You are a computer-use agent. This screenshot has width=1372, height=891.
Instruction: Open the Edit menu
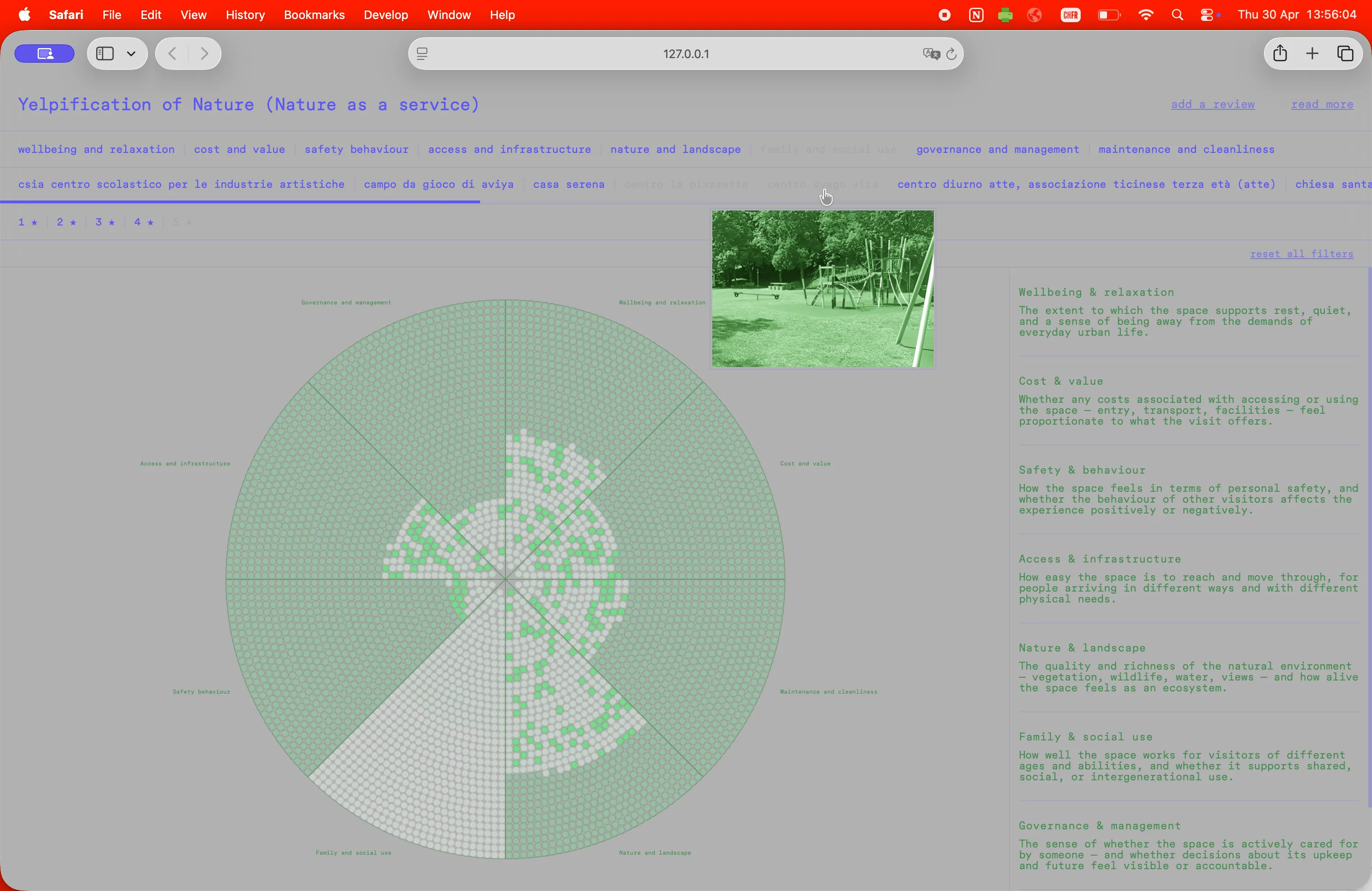coord(151,15)
